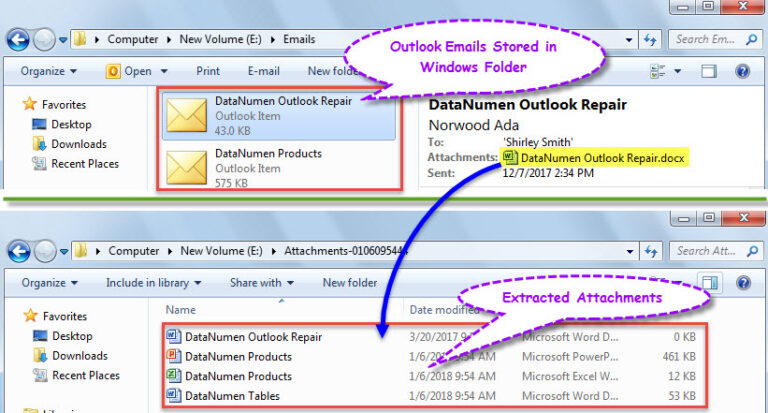Click Computer in Emails address bar
The image size is (768, 413).
pyautogui.click(x=133, y=40)
